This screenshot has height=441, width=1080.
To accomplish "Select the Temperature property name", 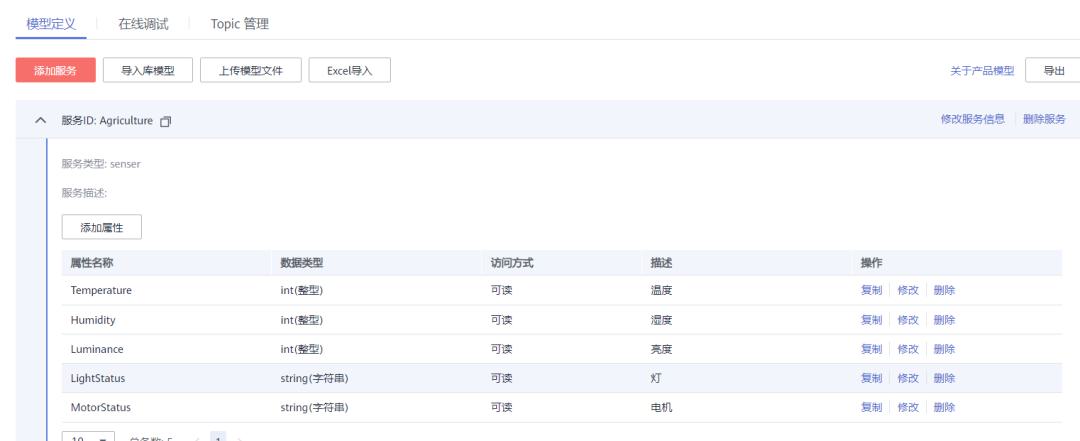I will (101, 290).
